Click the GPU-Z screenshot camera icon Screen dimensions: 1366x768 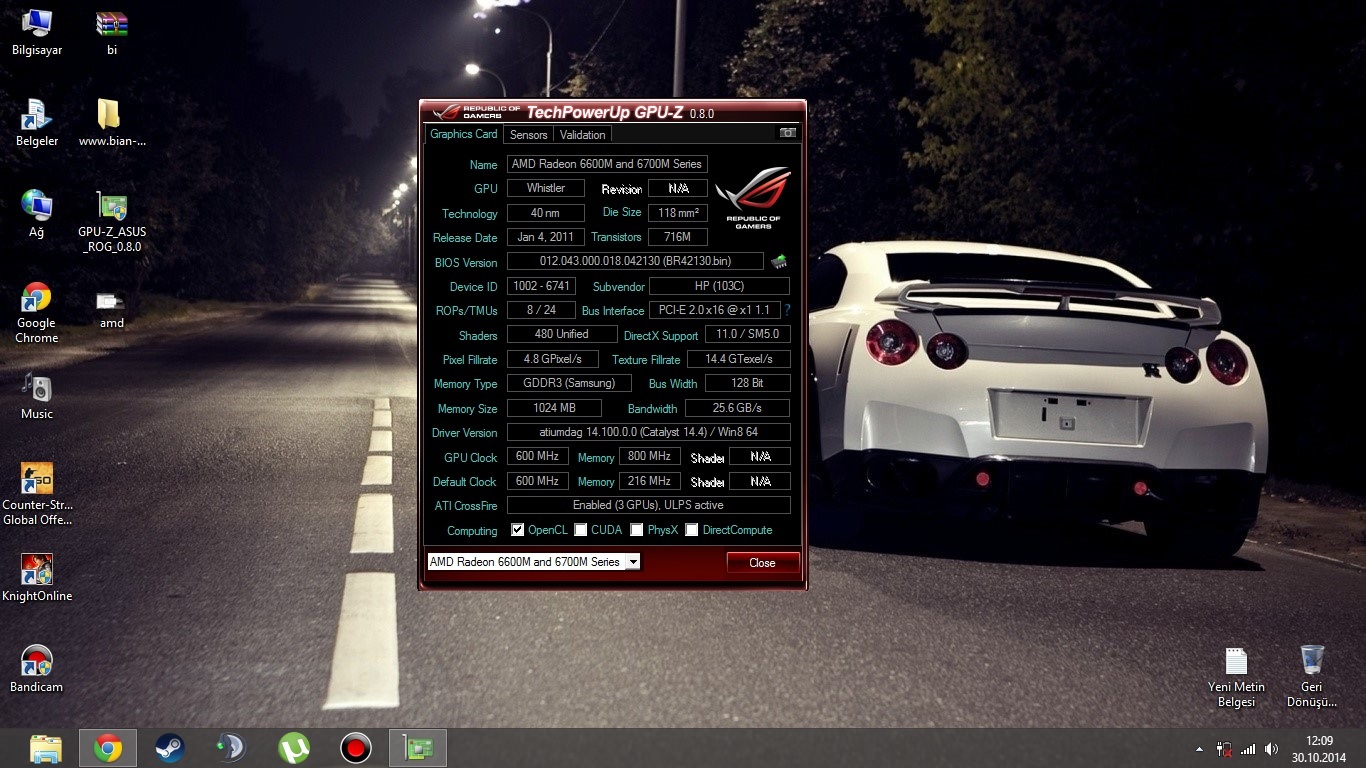click(x=788, y=133)
